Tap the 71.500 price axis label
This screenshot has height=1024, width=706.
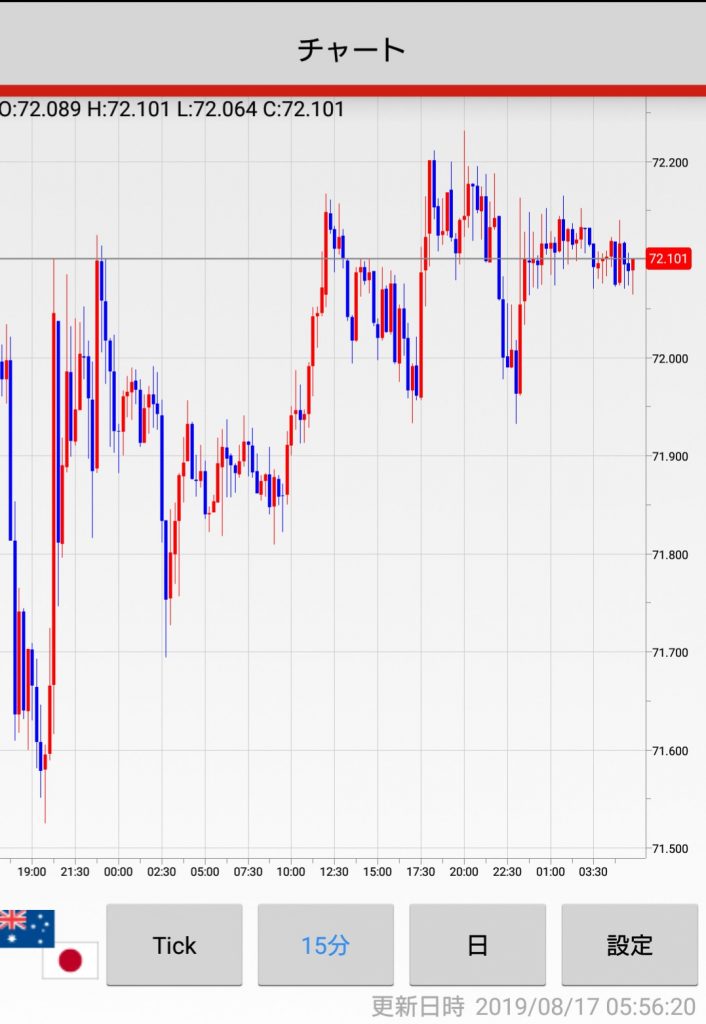coord(669,848)
